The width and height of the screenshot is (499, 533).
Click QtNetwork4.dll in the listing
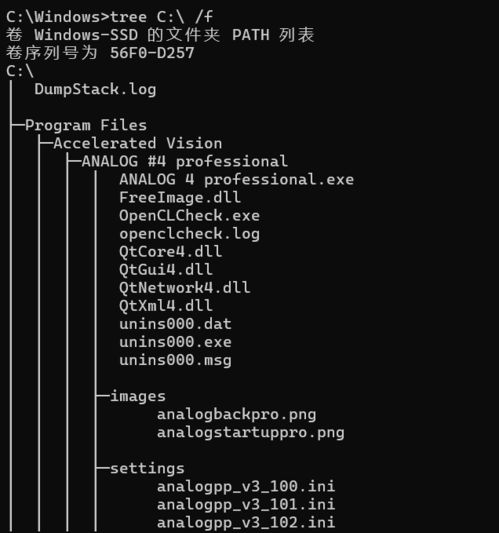185,288
